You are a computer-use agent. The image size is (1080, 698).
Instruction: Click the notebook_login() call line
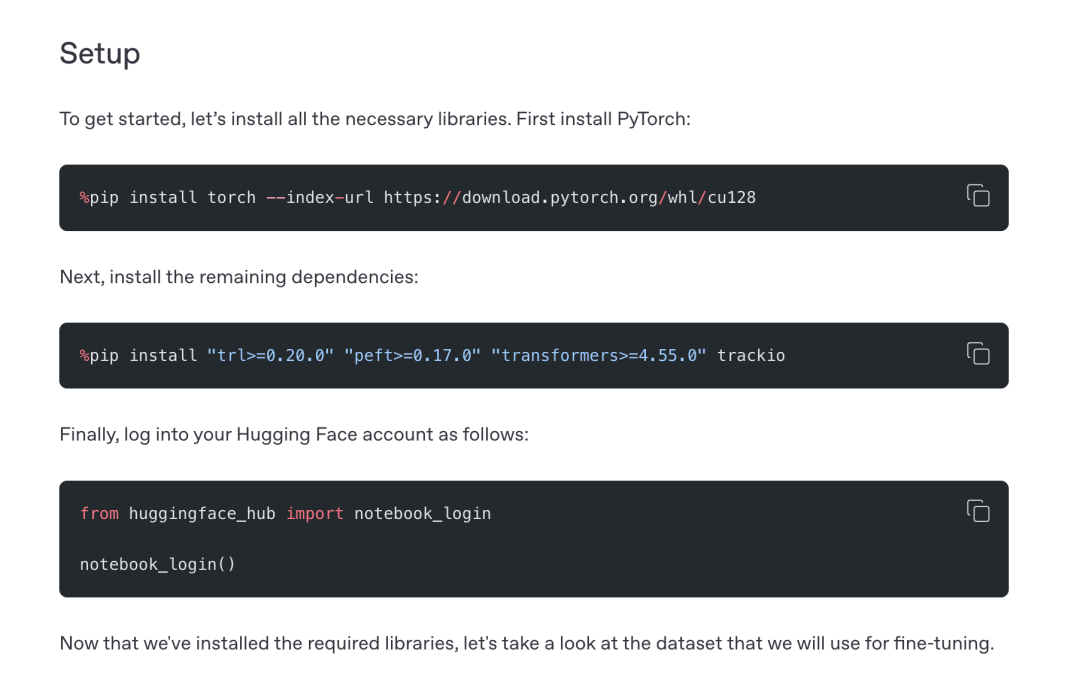click(157, 565)
